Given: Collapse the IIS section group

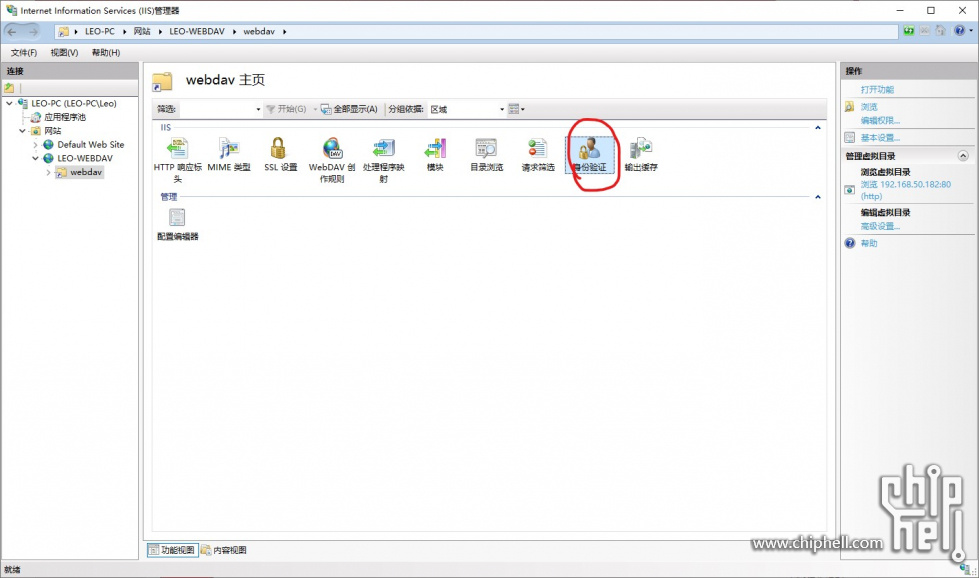Looking at the screenshot, I should 818,128.
